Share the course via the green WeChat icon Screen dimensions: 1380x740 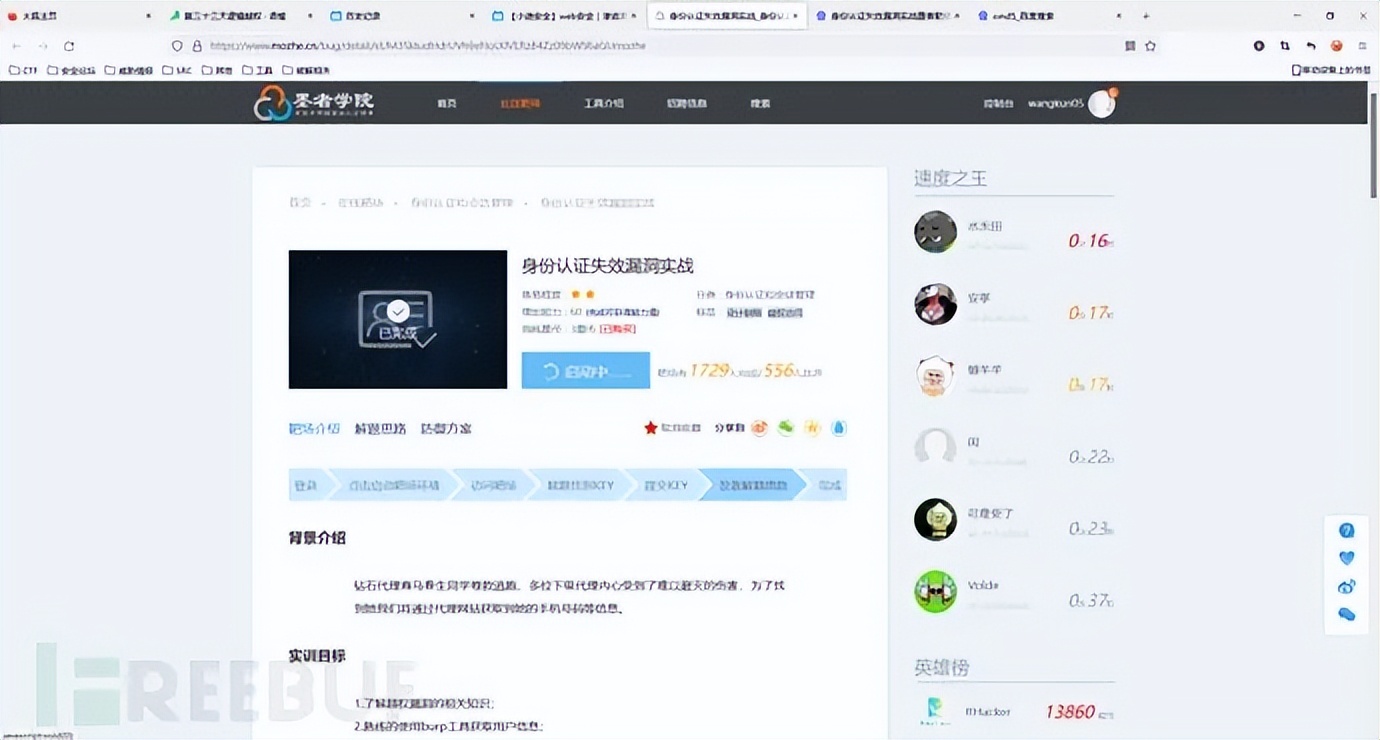786,427
